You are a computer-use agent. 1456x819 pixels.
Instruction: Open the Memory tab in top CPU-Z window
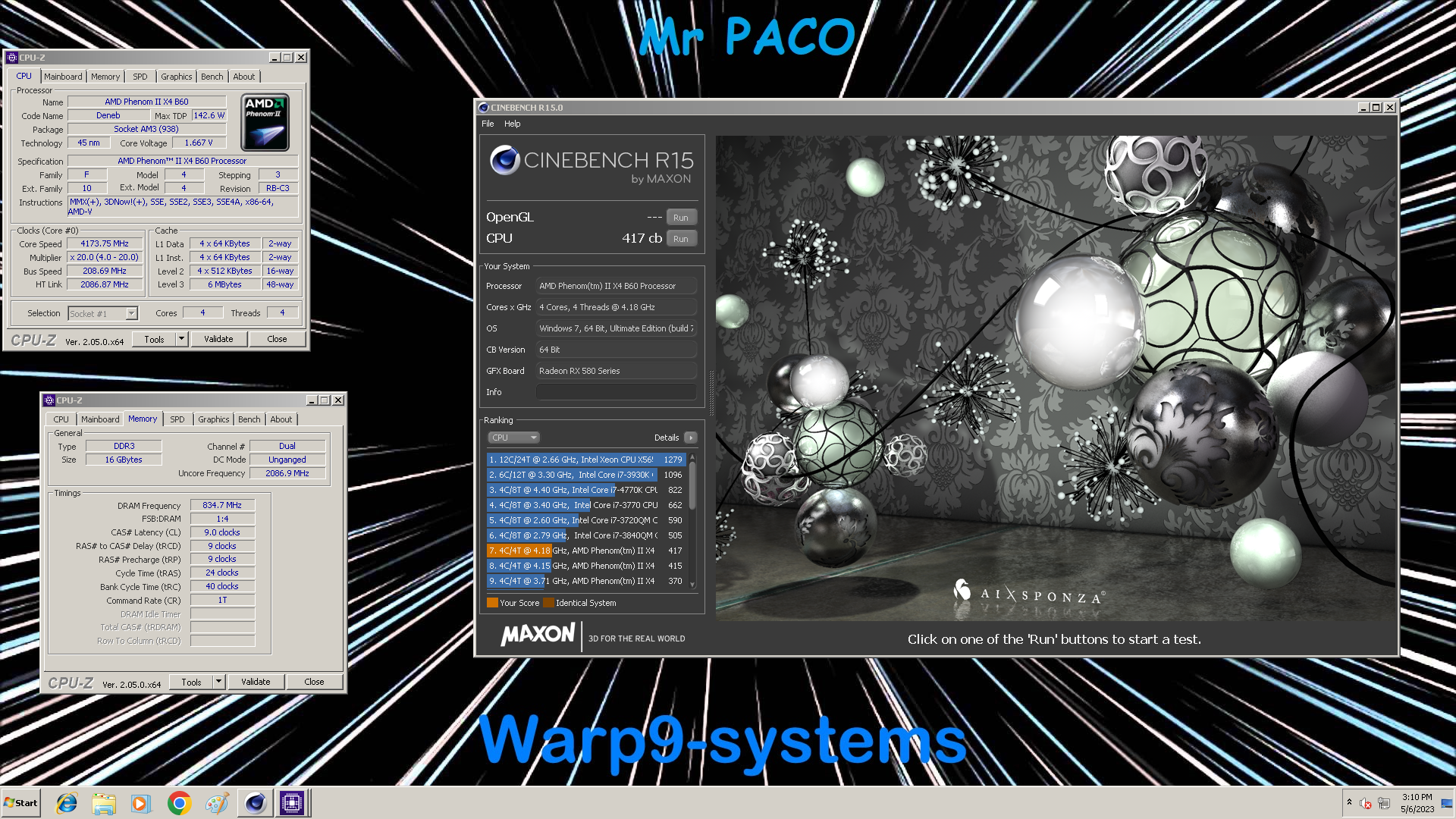[x=105, y=77]
